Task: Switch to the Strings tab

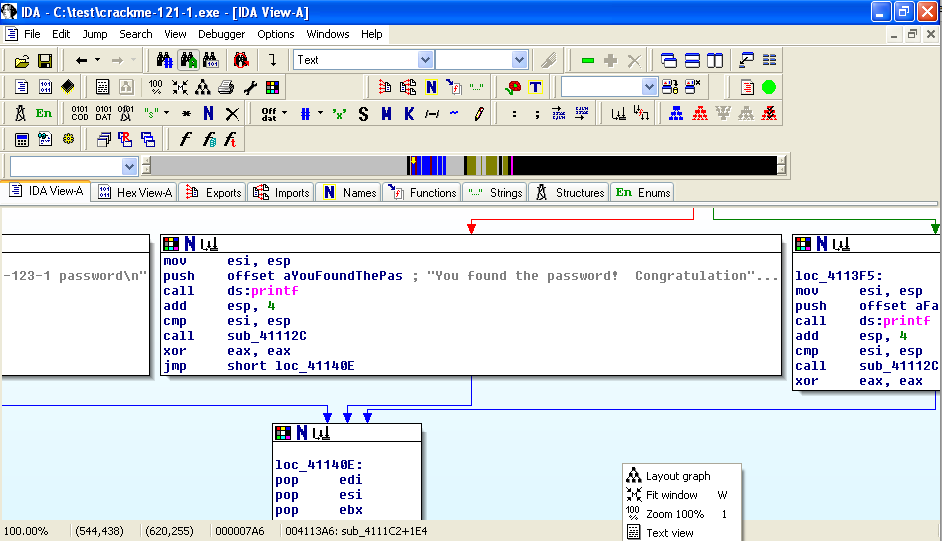Action: tap(496, 192)
